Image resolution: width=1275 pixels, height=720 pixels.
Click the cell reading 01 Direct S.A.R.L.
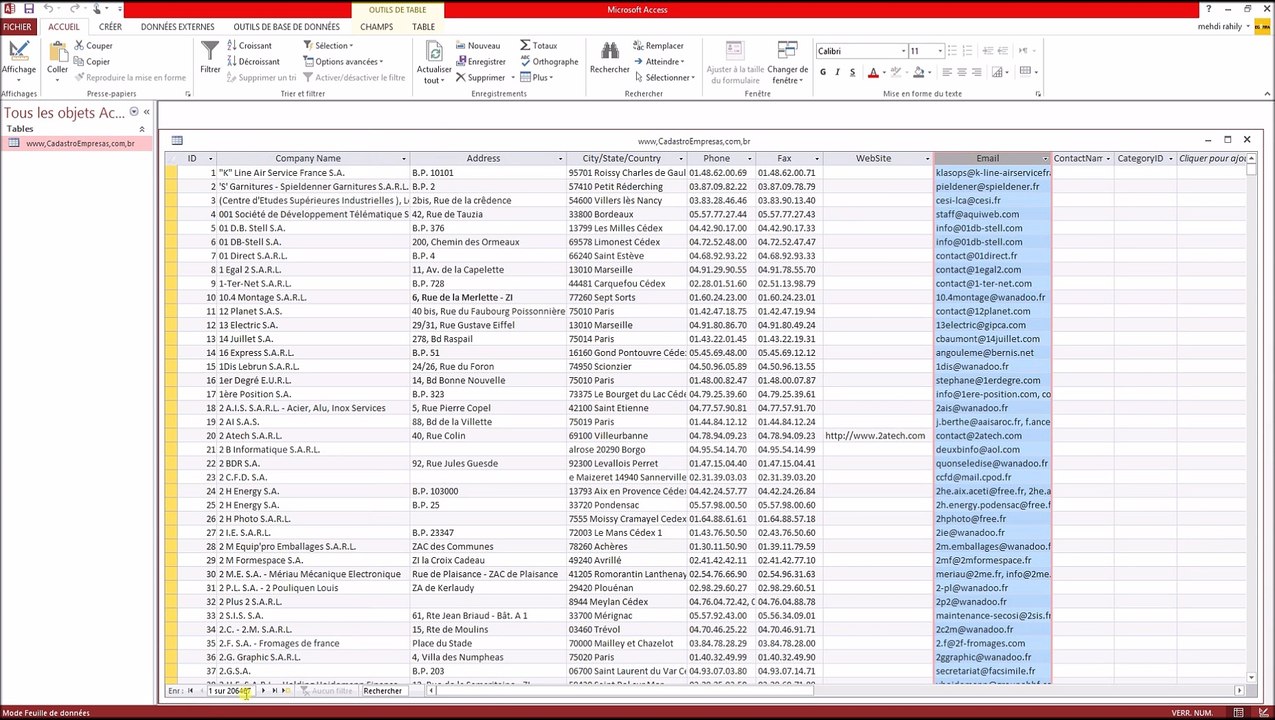(x=313, y=256)
